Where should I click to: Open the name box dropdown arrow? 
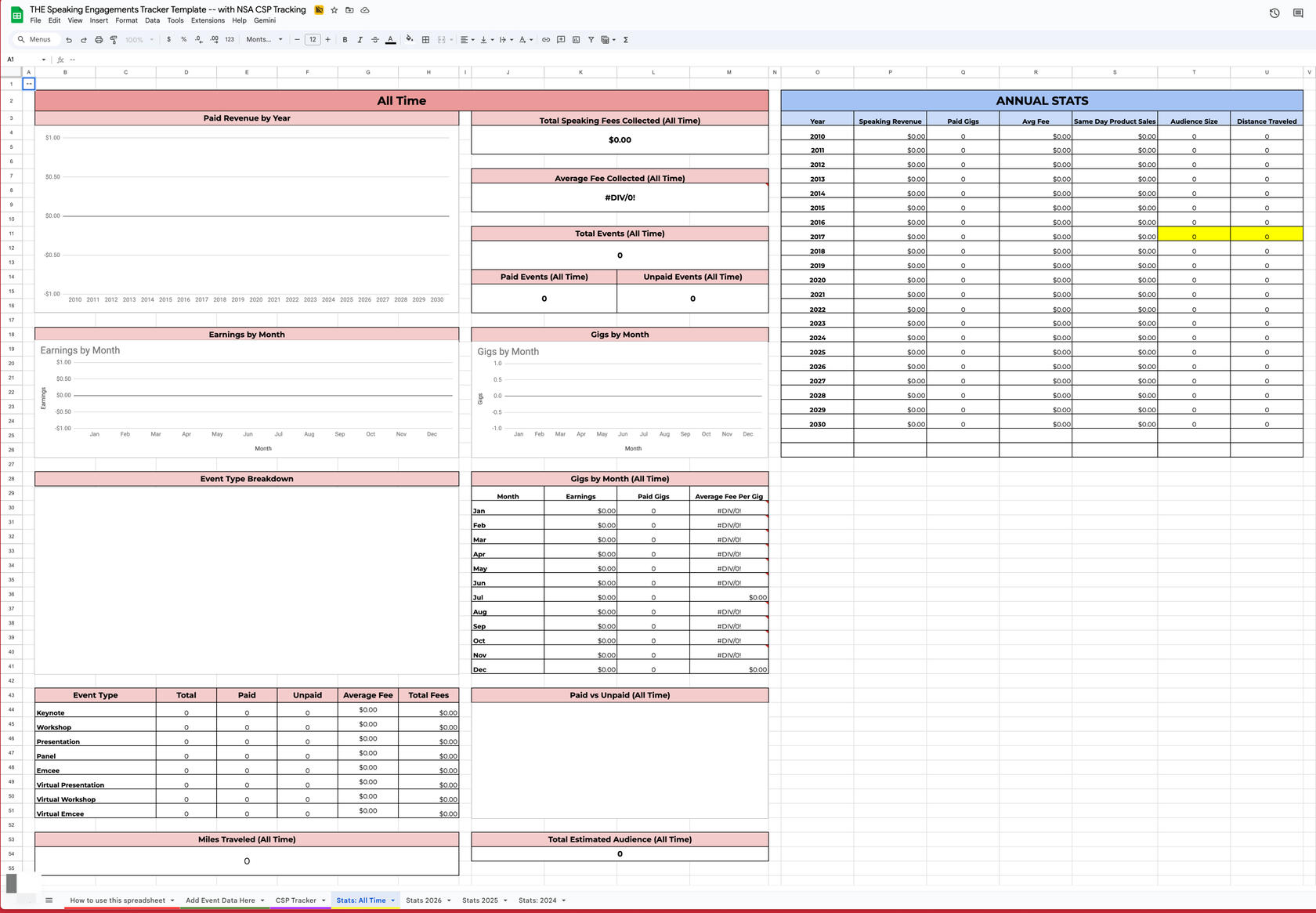click(x=44, y=60)
